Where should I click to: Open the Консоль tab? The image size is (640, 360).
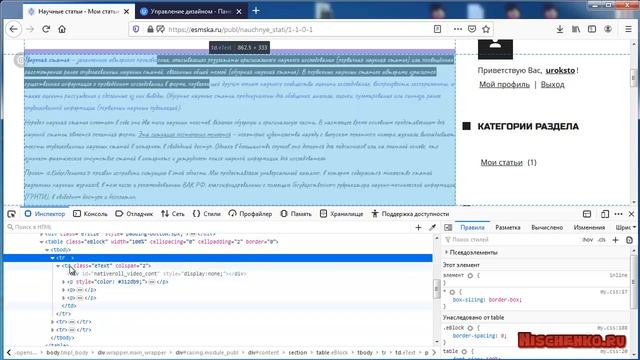click(x=90, y=214)
